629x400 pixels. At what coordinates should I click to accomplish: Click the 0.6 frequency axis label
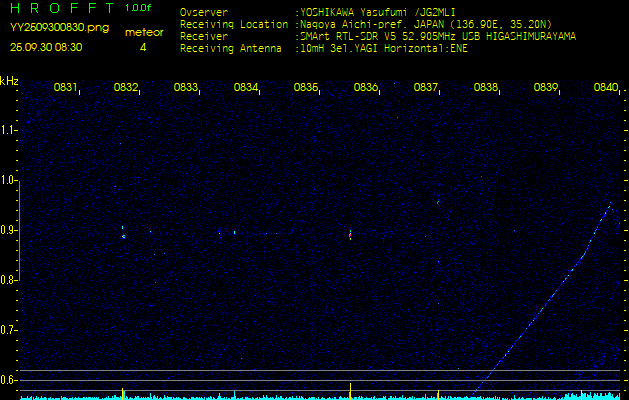click(8, 380)
